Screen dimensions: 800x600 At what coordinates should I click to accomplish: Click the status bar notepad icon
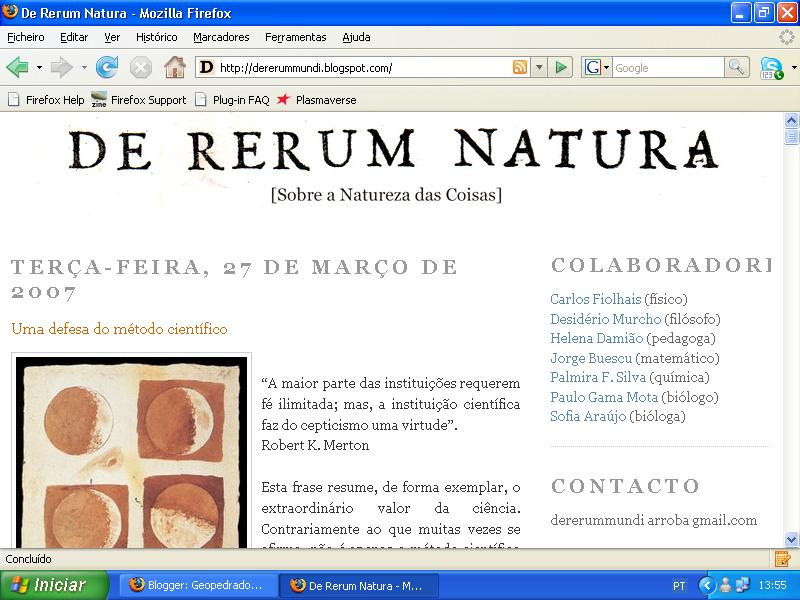(x=782, y=559)
